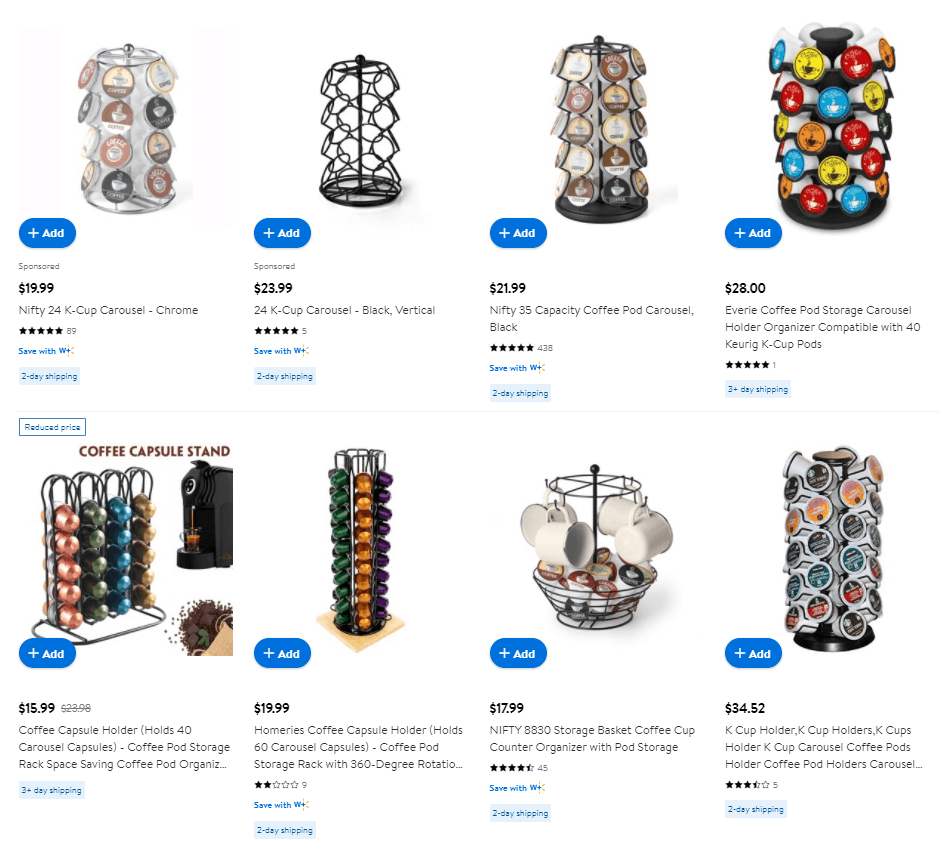Add the 24 K-Cup Carousel Black Vertical
The width and height of the screenshot is (939, 843).
283,233
